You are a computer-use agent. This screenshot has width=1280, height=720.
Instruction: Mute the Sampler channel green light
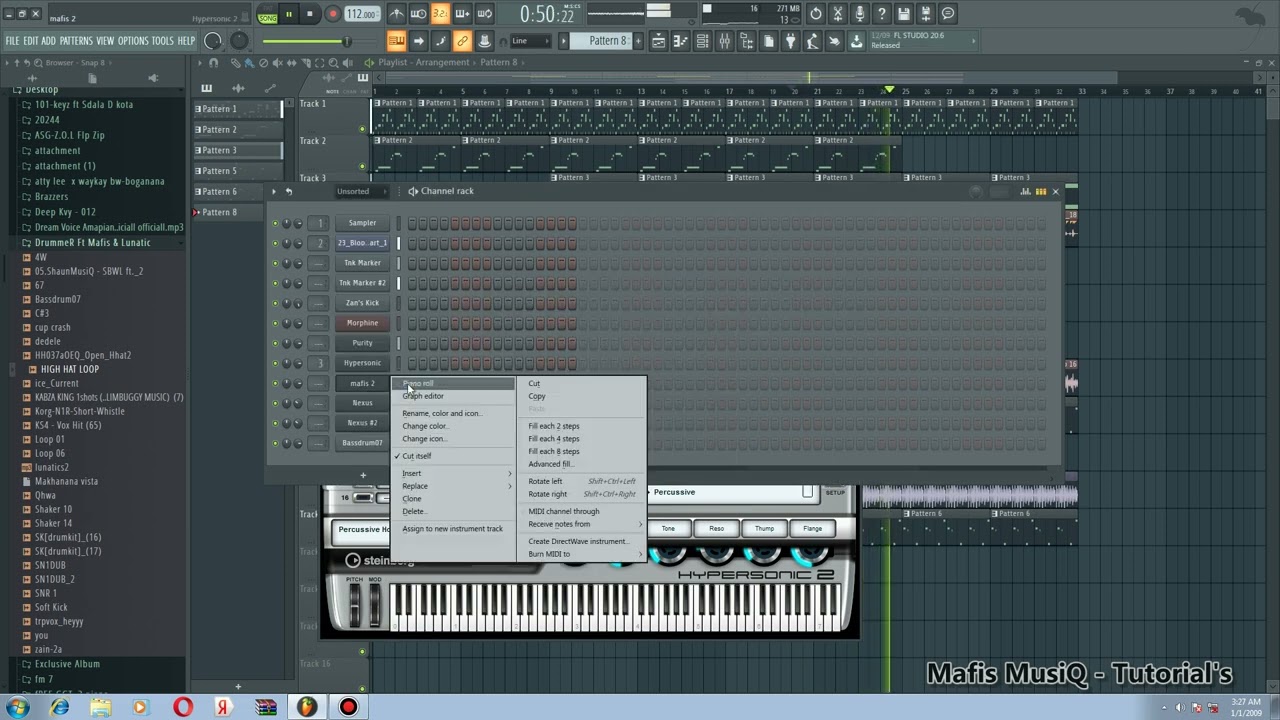275,223
